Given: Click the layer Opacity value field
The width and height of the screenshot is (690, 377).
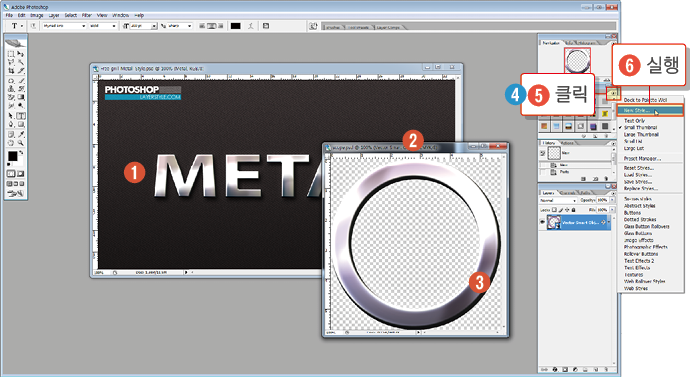Looking at the screenshot, I should click(x=602, y=200).
